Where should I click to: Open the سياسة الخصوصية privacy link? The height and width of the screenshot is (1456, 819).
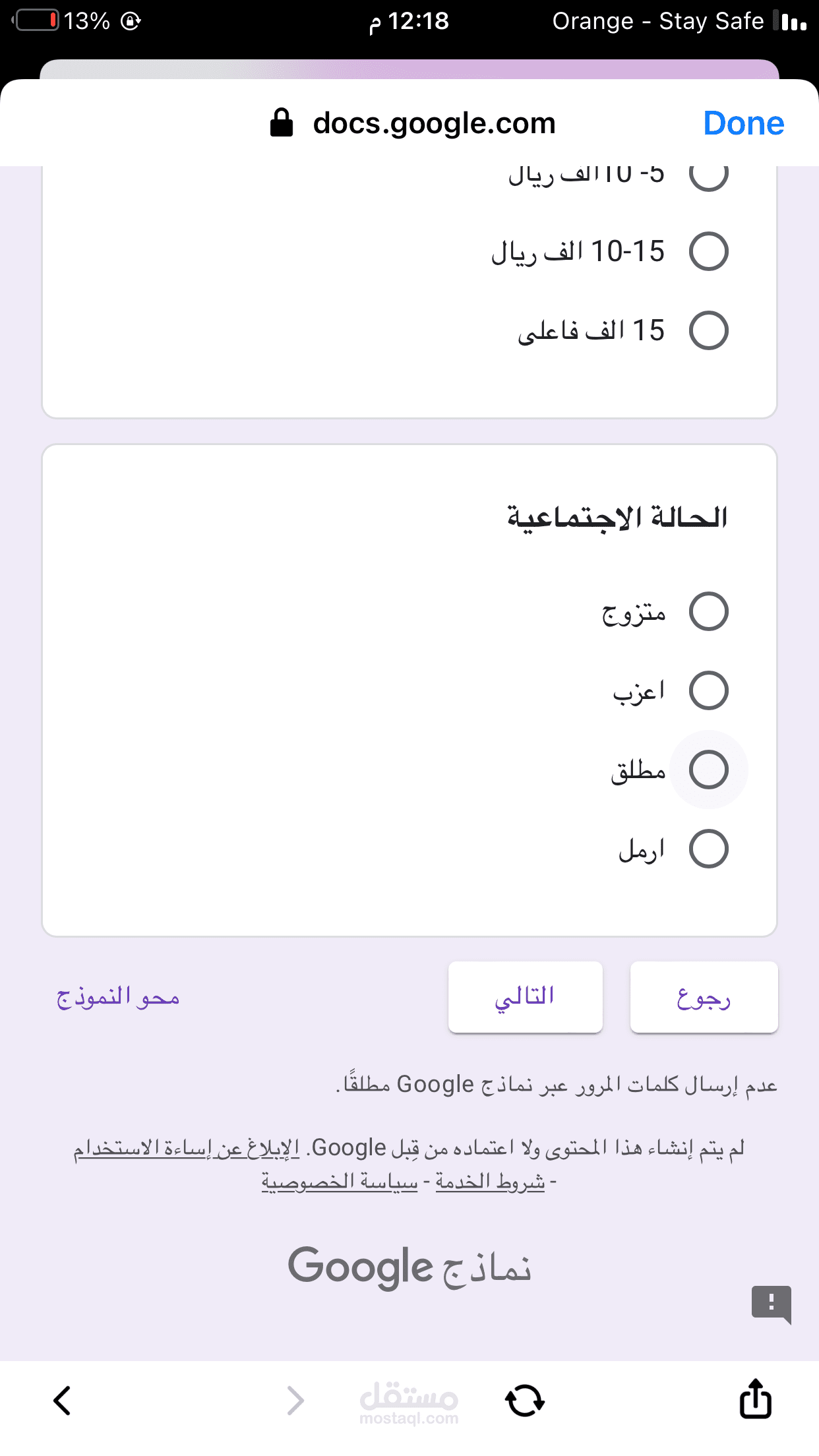340,1181
